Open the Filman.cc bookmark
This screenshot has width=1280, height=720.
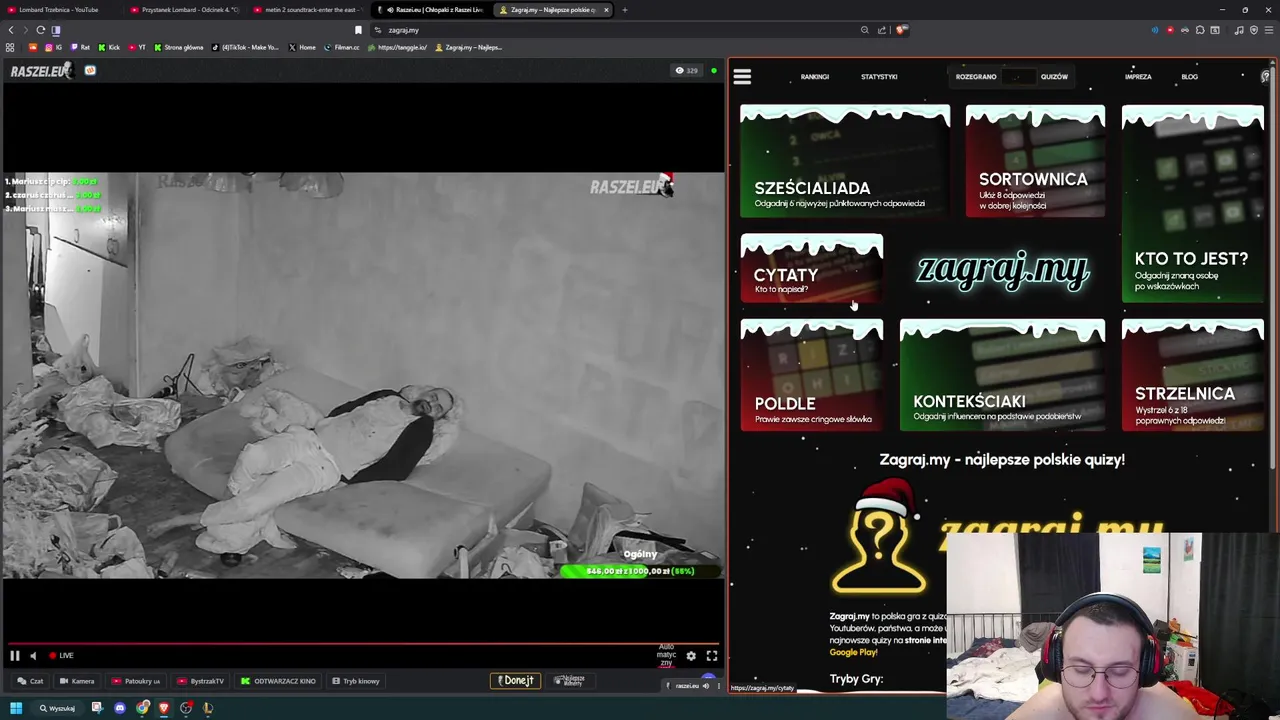(x=342, y=47)
